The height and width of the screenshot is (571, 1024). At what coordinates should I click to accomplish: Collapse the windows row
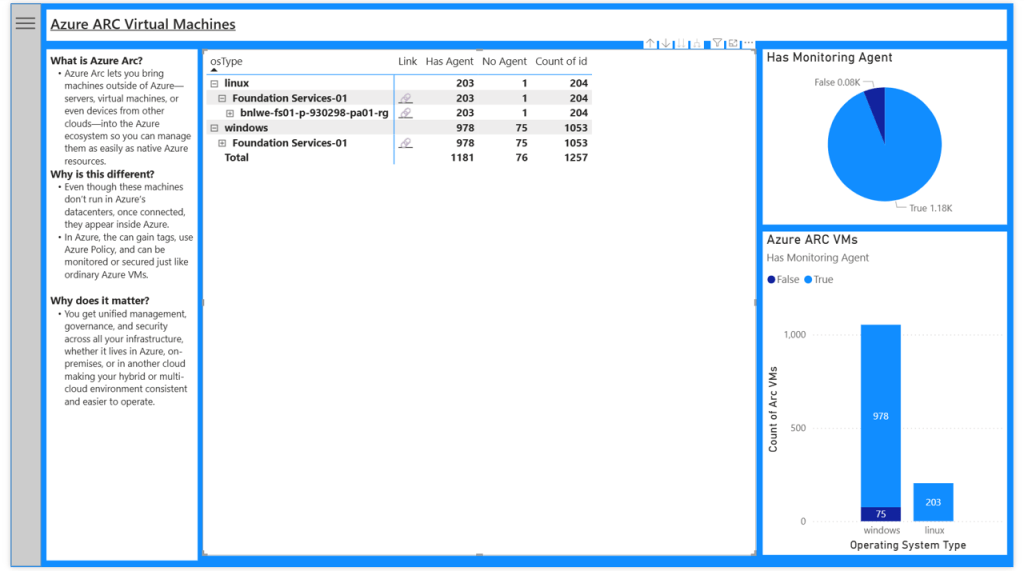pos(215,129)
